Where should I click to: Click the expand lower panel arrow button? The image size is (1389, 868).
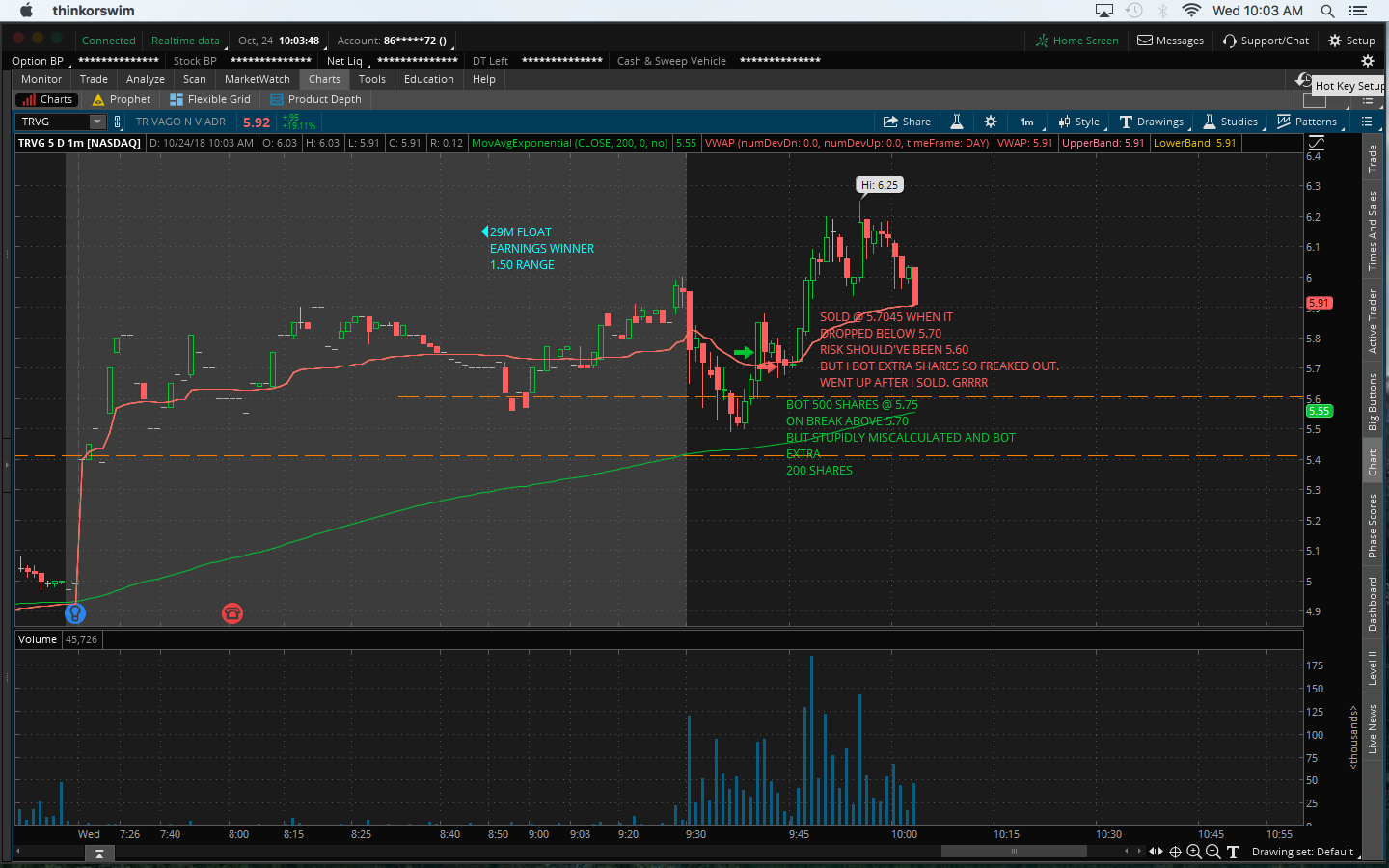click(98, 854)
